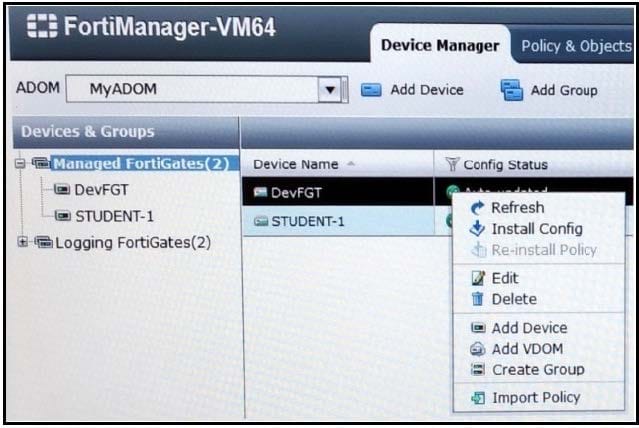Click the Add VDOM icon in menu
Image resolution: width=639 pixels, height=428 pixels.
click(x=478, y=349)
